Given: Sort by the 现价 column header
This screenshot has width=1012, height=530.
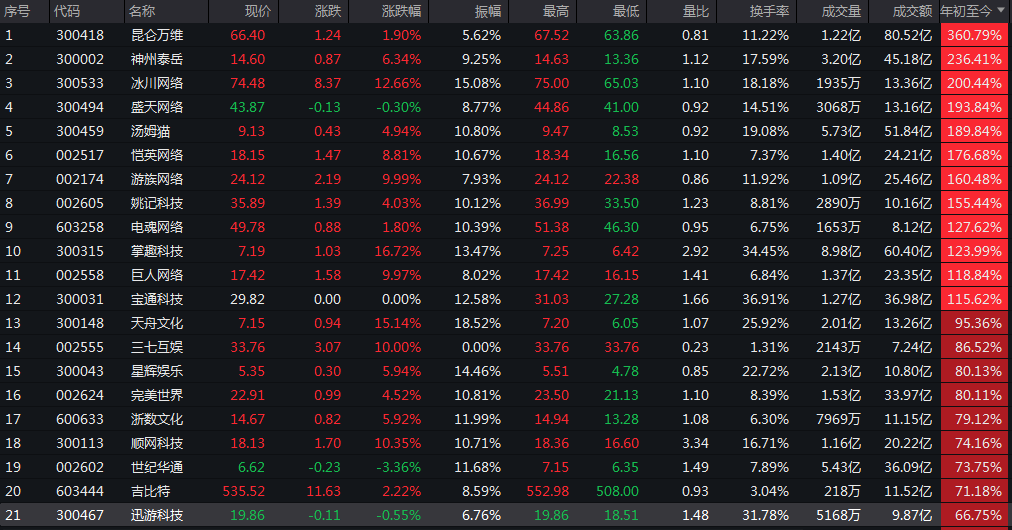Looking at the screenshot, I should click(x=258, y=11).
